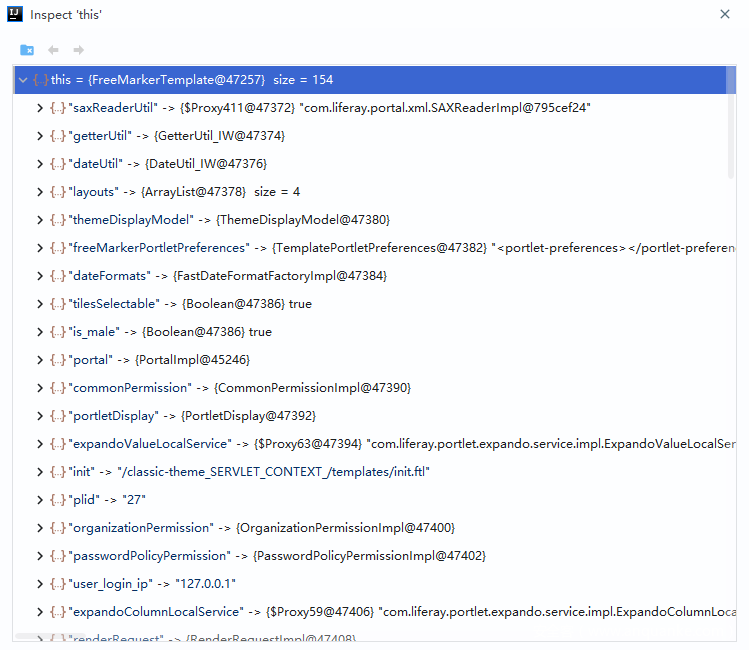This screenshot has height=650, width=749.
Task: Click the back navigation arrow
Action: coord(53,50)
